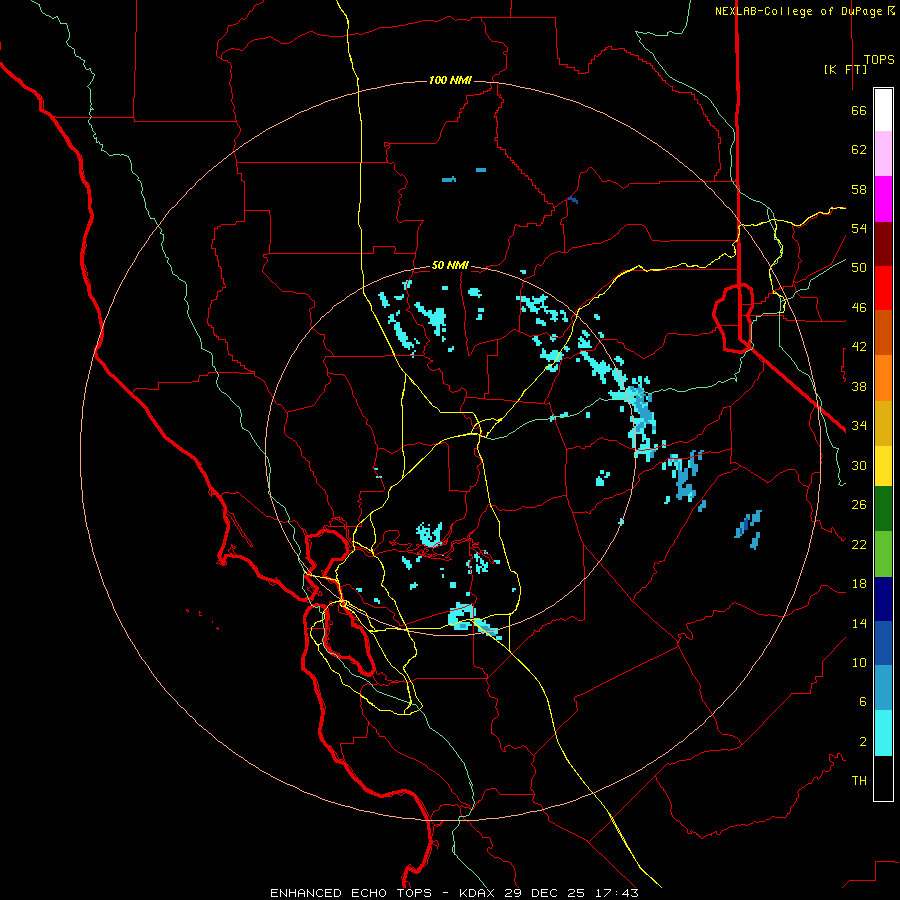
Task: Click the 'NEXLAB-College of DuPage' credit text
Action: tap(798, 11)
